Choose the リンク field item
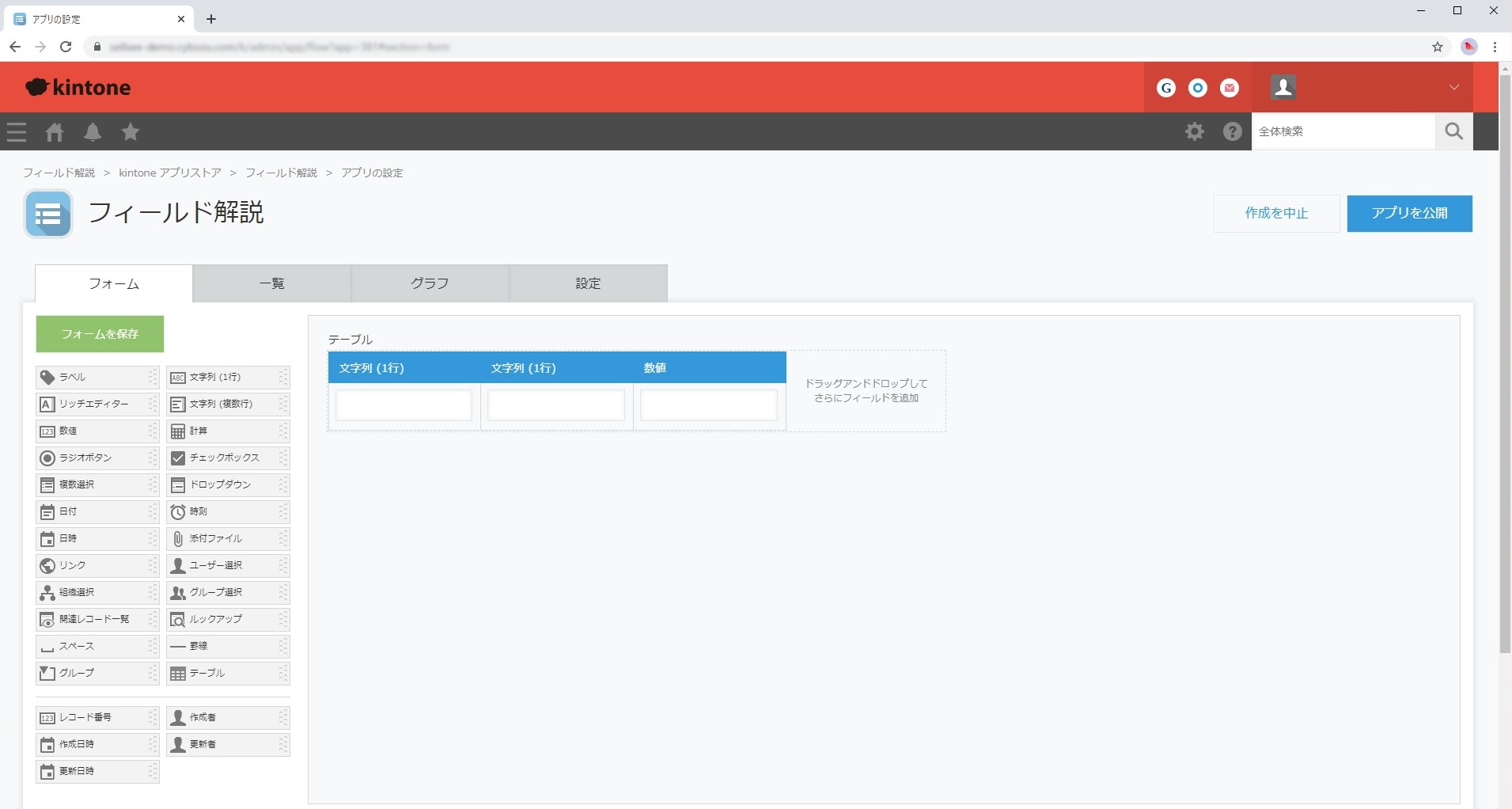Viewport: 1512px width, 809px height. tap(97, 566)
